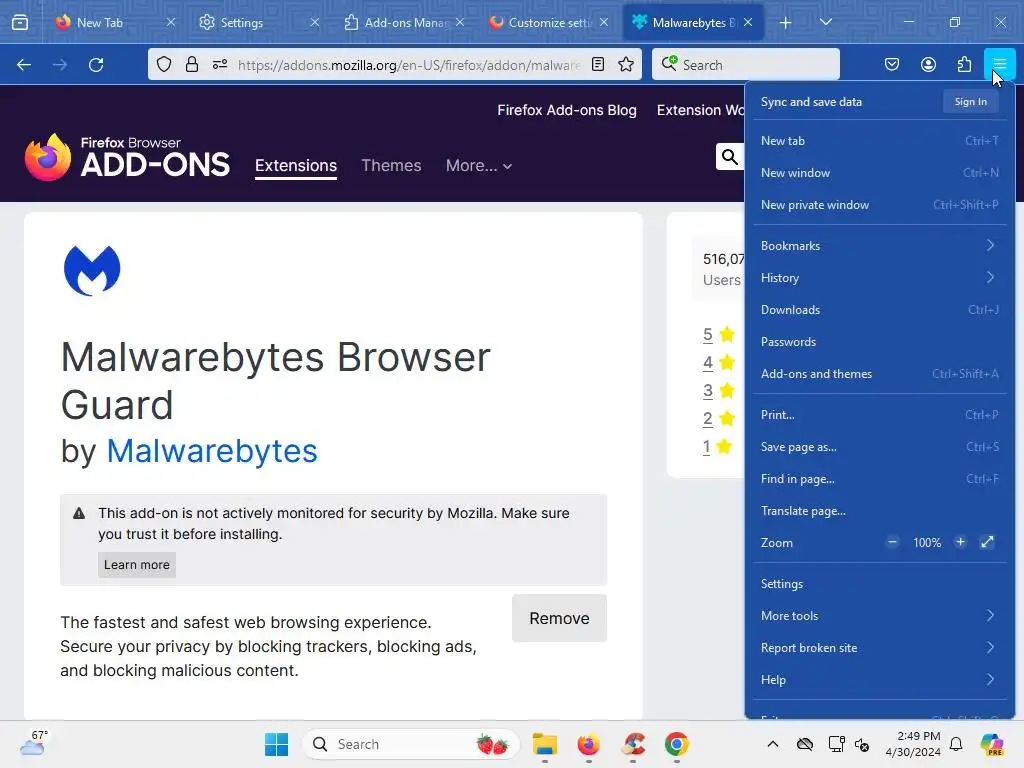Viewport: 1024px width, 768px height.
Task: Open weather widget showing 67°
Action: (x=33, y=743)
